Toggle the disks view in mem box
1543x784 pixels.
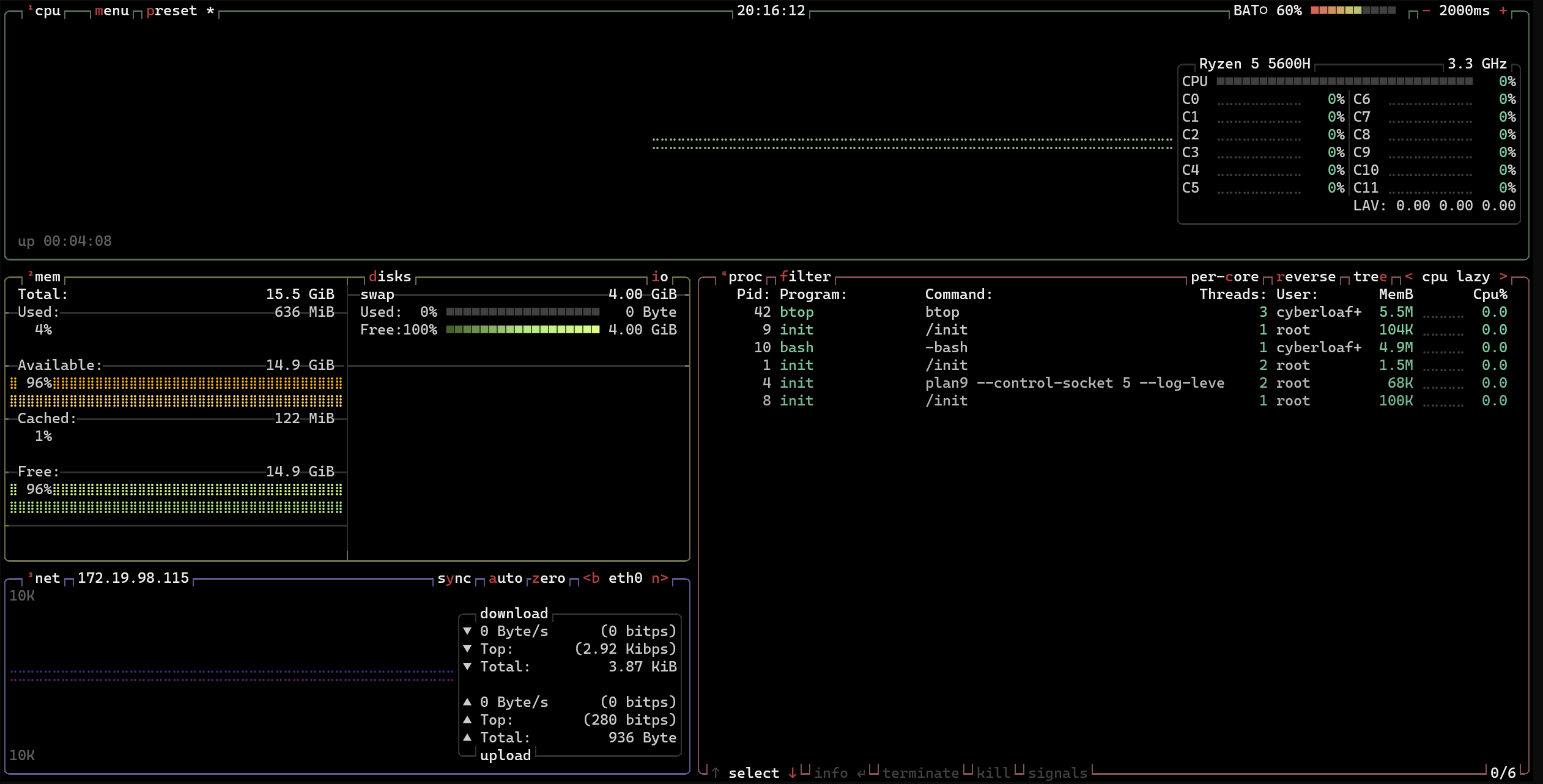pos(390,277)
